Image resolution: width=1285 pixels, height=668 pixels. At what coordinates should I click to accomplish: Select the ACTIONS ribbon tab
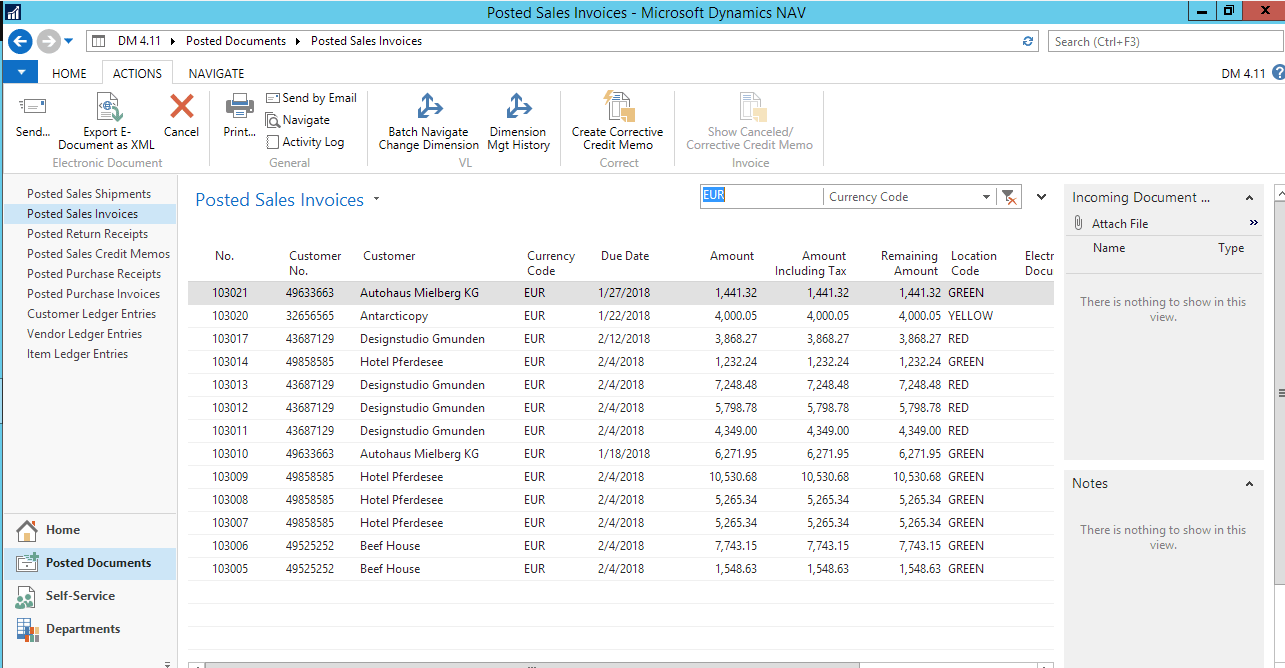pos(137,73)
